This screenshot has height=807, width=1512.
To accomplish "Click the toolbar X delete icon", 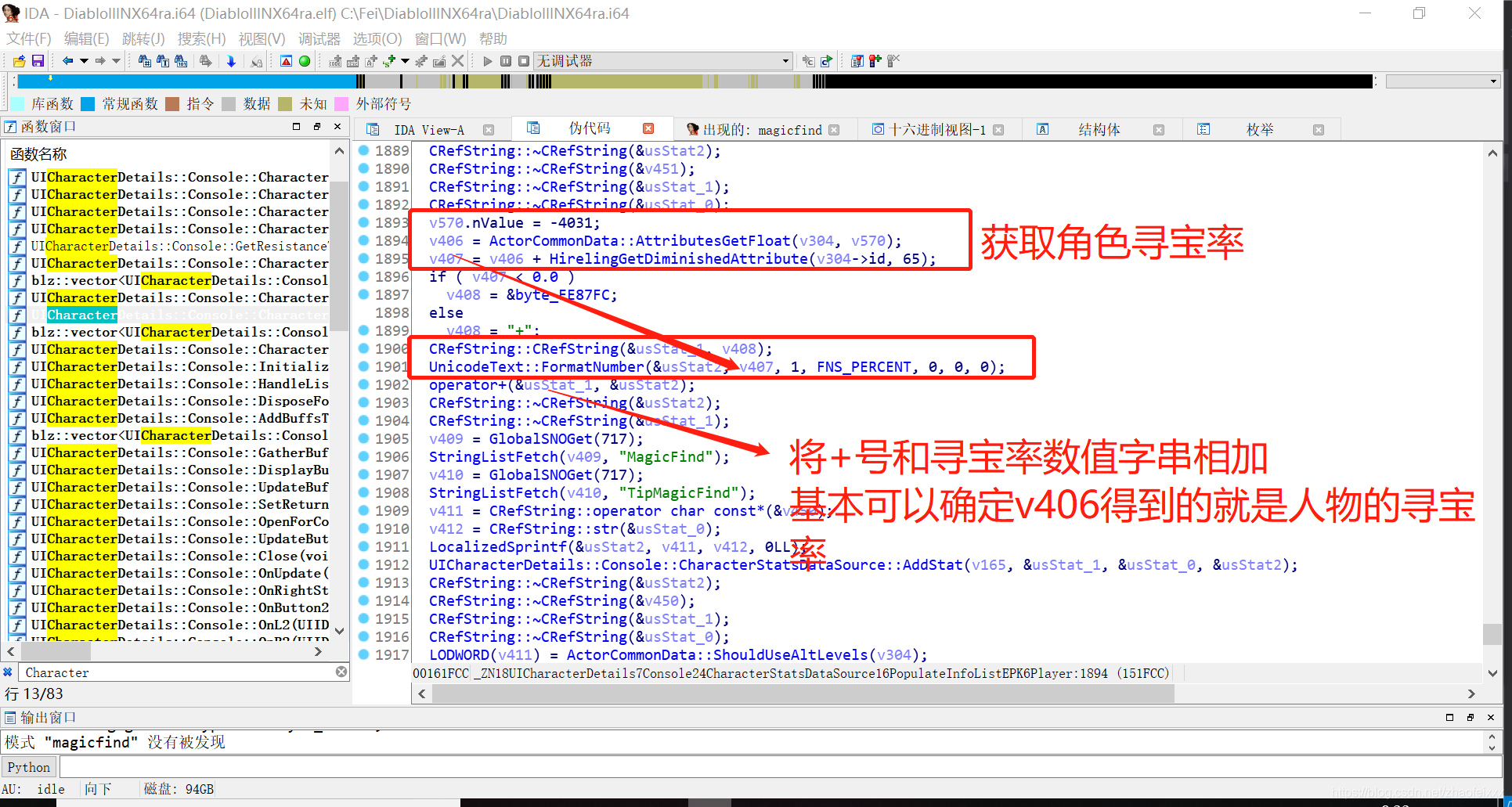I will point(458,61).
